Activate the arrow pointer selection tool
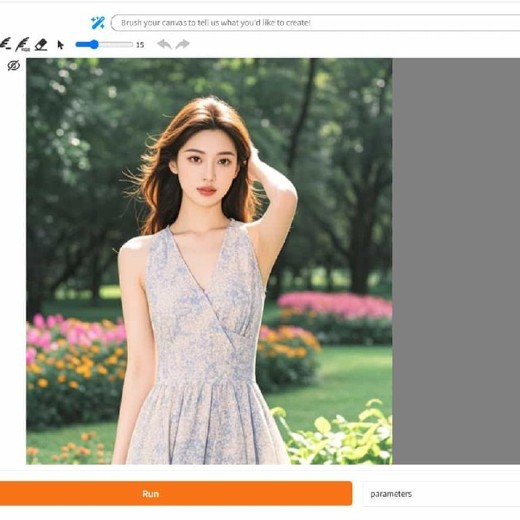Image resolution: width=520 pixels, height=520 pixels. point(60,45)
